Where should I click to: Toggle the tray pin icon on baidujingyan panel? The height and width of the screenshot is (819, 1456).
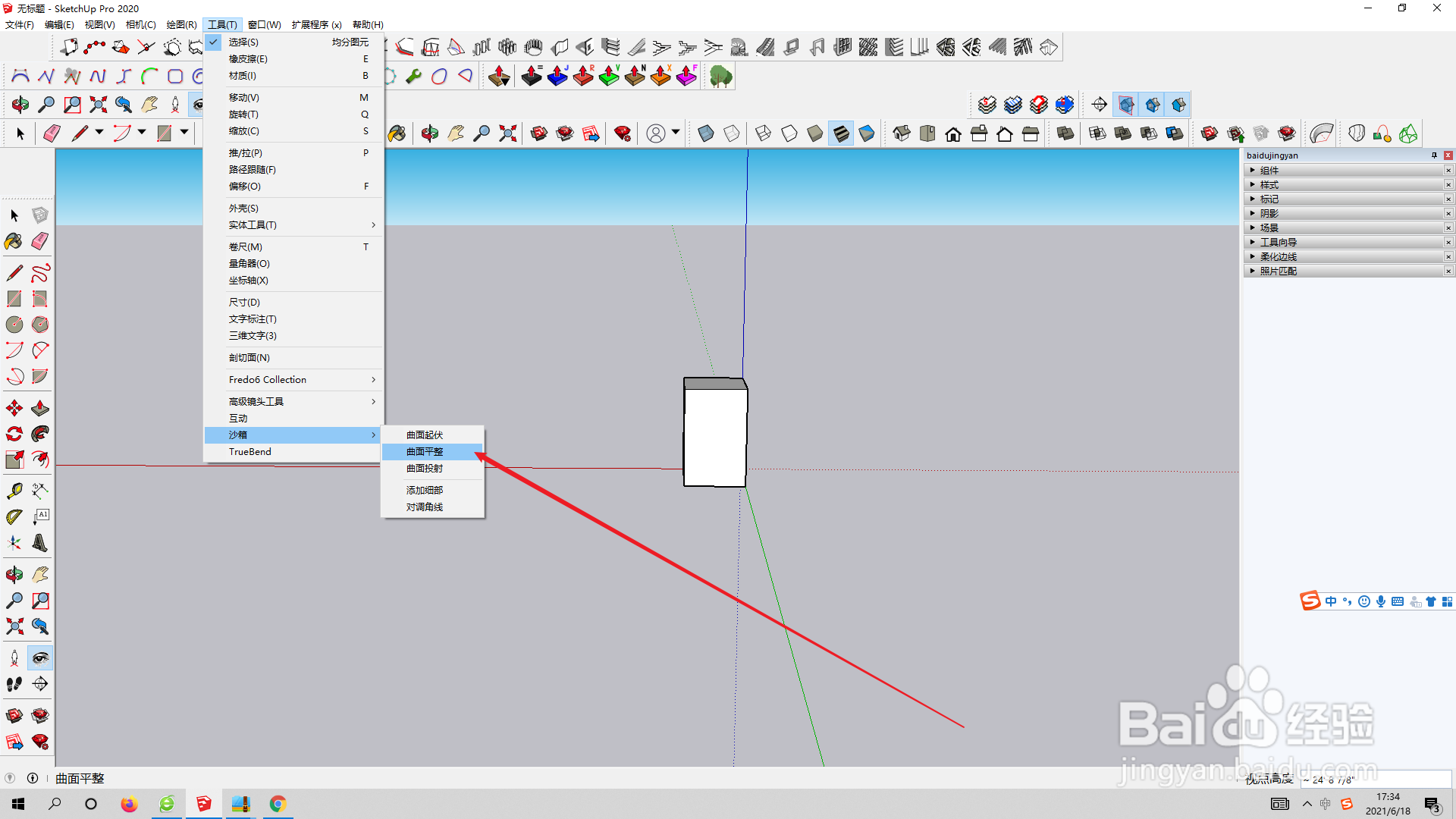[1434, 155]
